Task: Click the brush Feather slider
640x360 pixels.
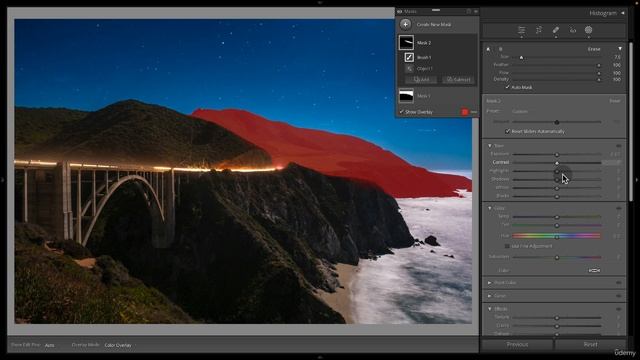Action: coord(557,65)
